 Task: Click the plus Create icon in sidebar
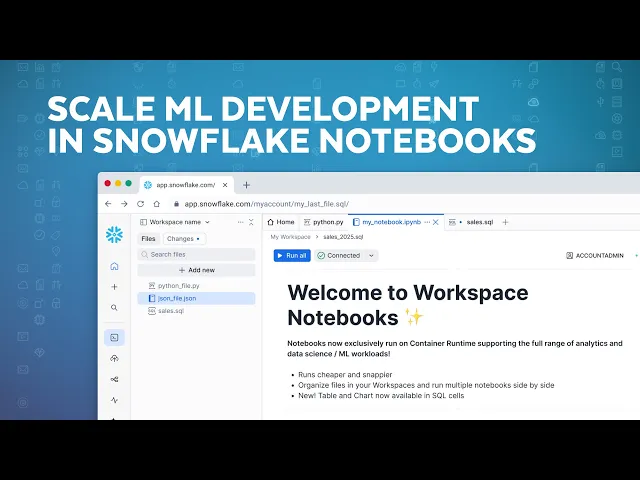114,287
